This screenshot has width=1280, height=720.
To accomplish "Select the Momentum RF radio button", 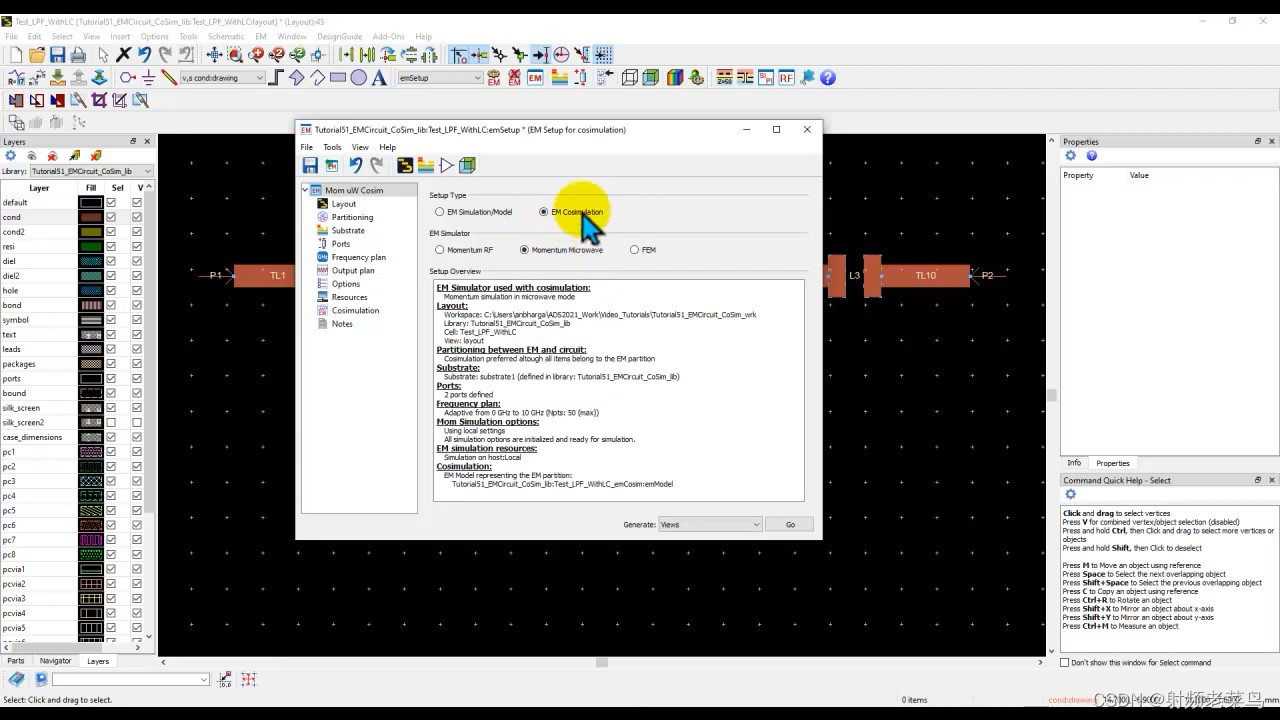I will pyautogui.click(x=440, y=249).
